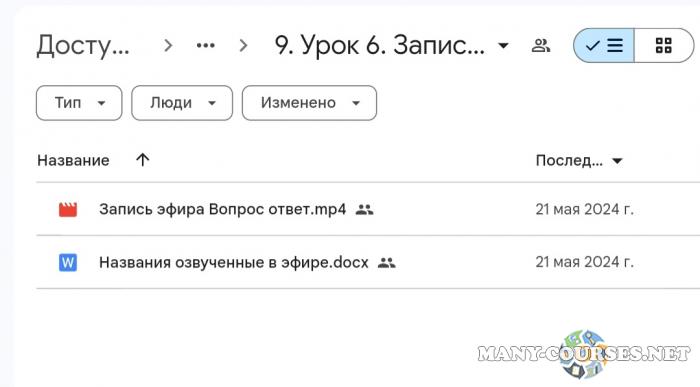Click the shared people icon beside folder title
The height and width of the screenshot is (387, 700).
541,46
